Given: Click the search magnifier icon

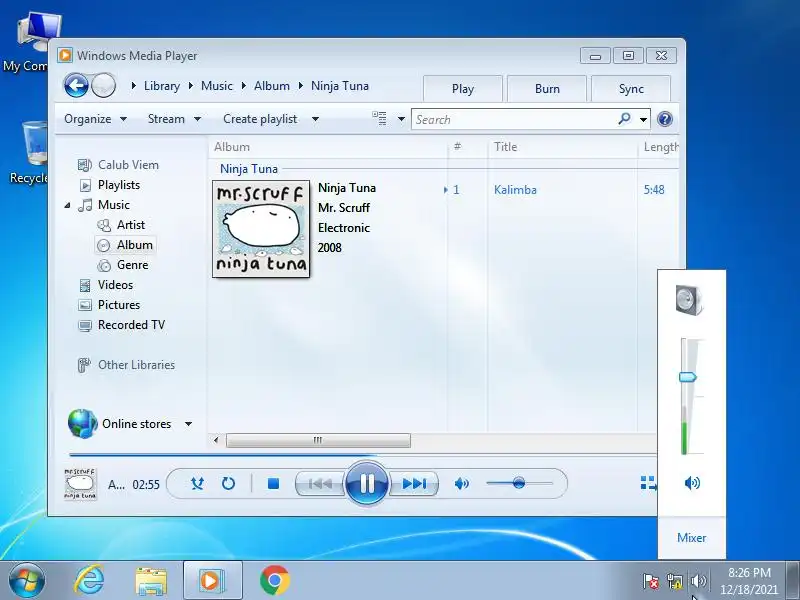Looking at the screenshot, I should click(x=624, y=119).
